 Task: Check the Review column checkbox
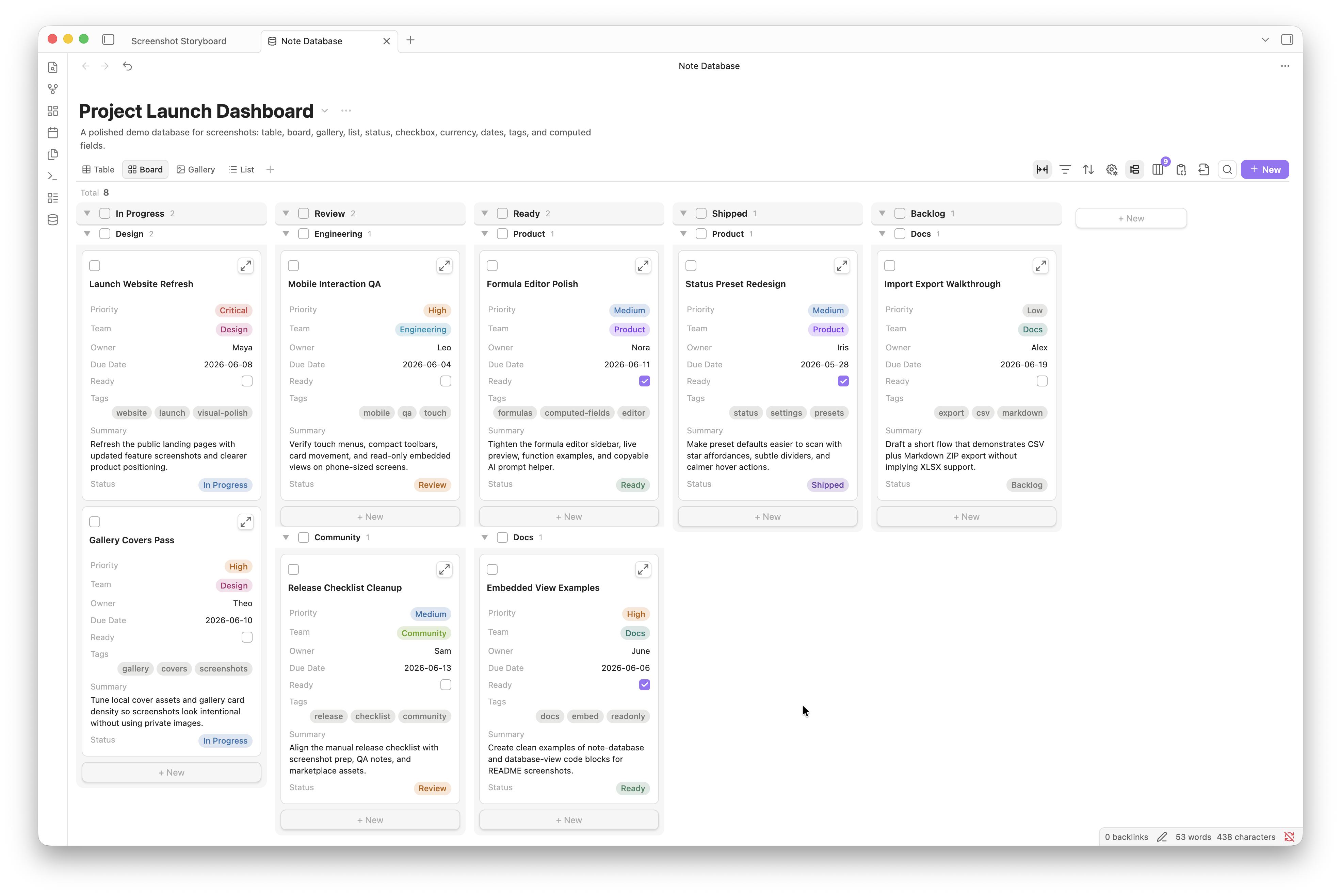tap(304, 213)
